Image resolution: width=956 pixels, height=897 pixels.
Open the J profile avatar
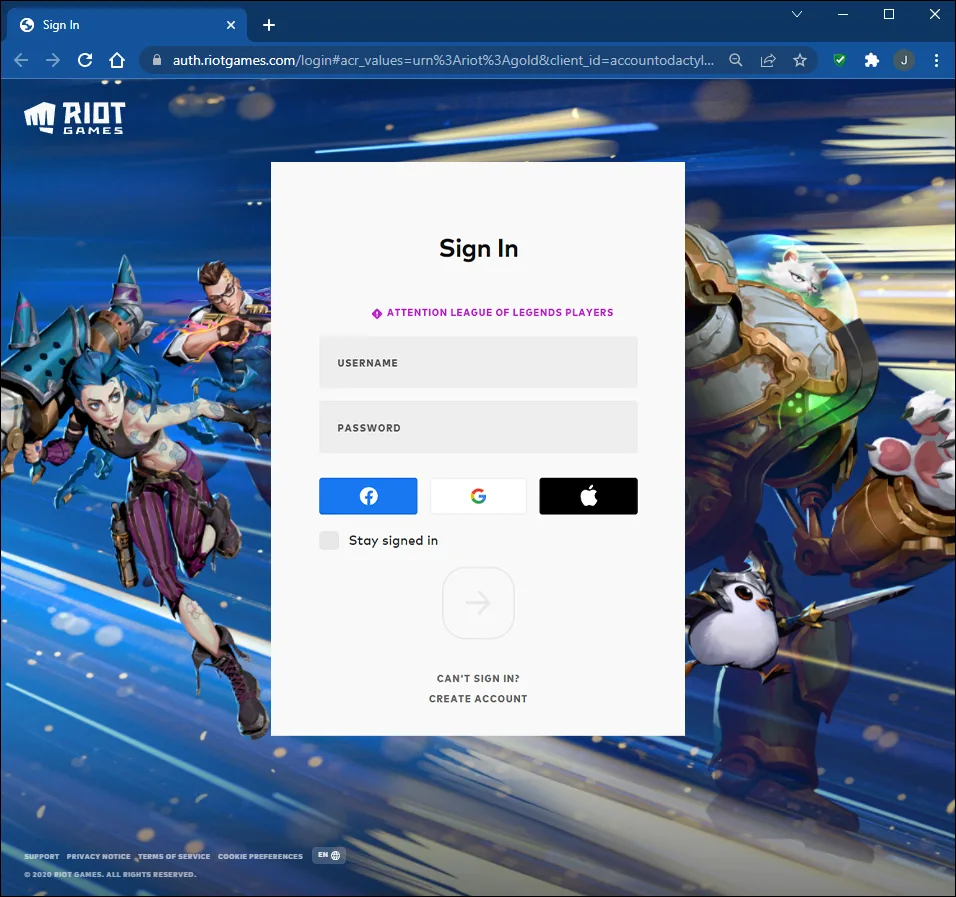tap(904, 60)
